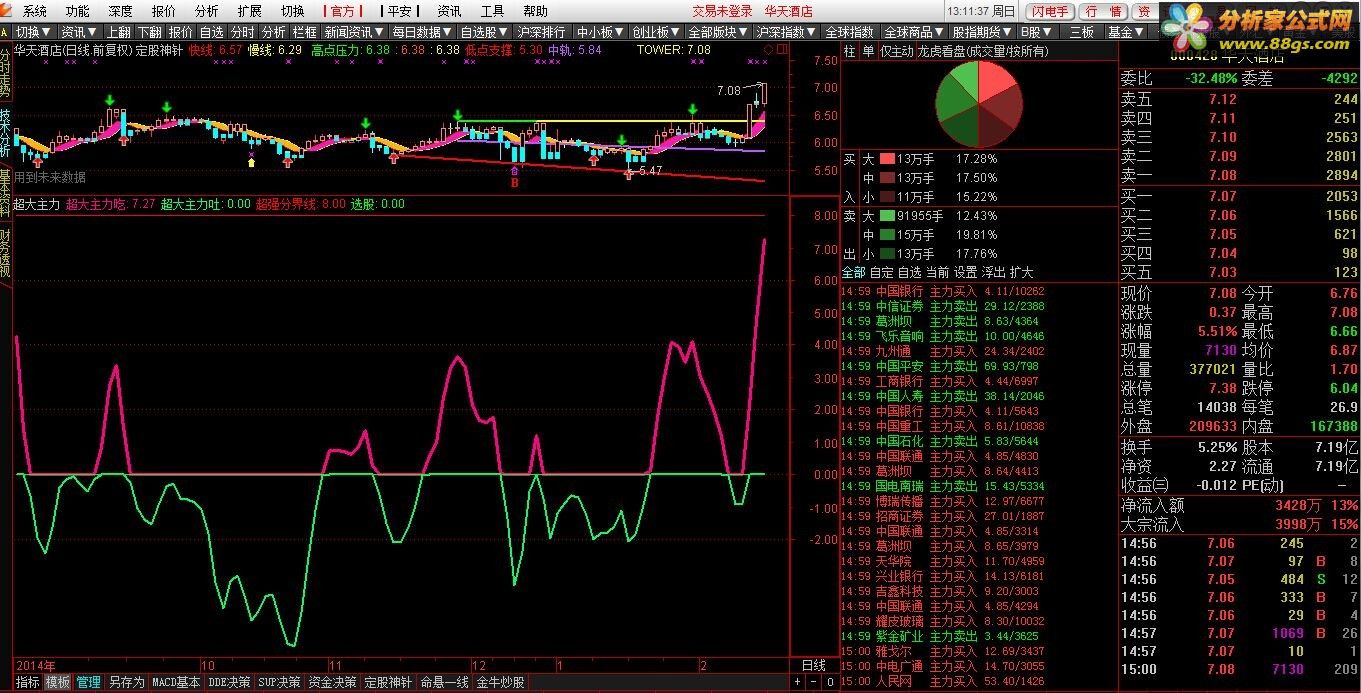Select 技术分析 sidebar tab
Viewport: 1361px width, 693px height.
(6, 133)
